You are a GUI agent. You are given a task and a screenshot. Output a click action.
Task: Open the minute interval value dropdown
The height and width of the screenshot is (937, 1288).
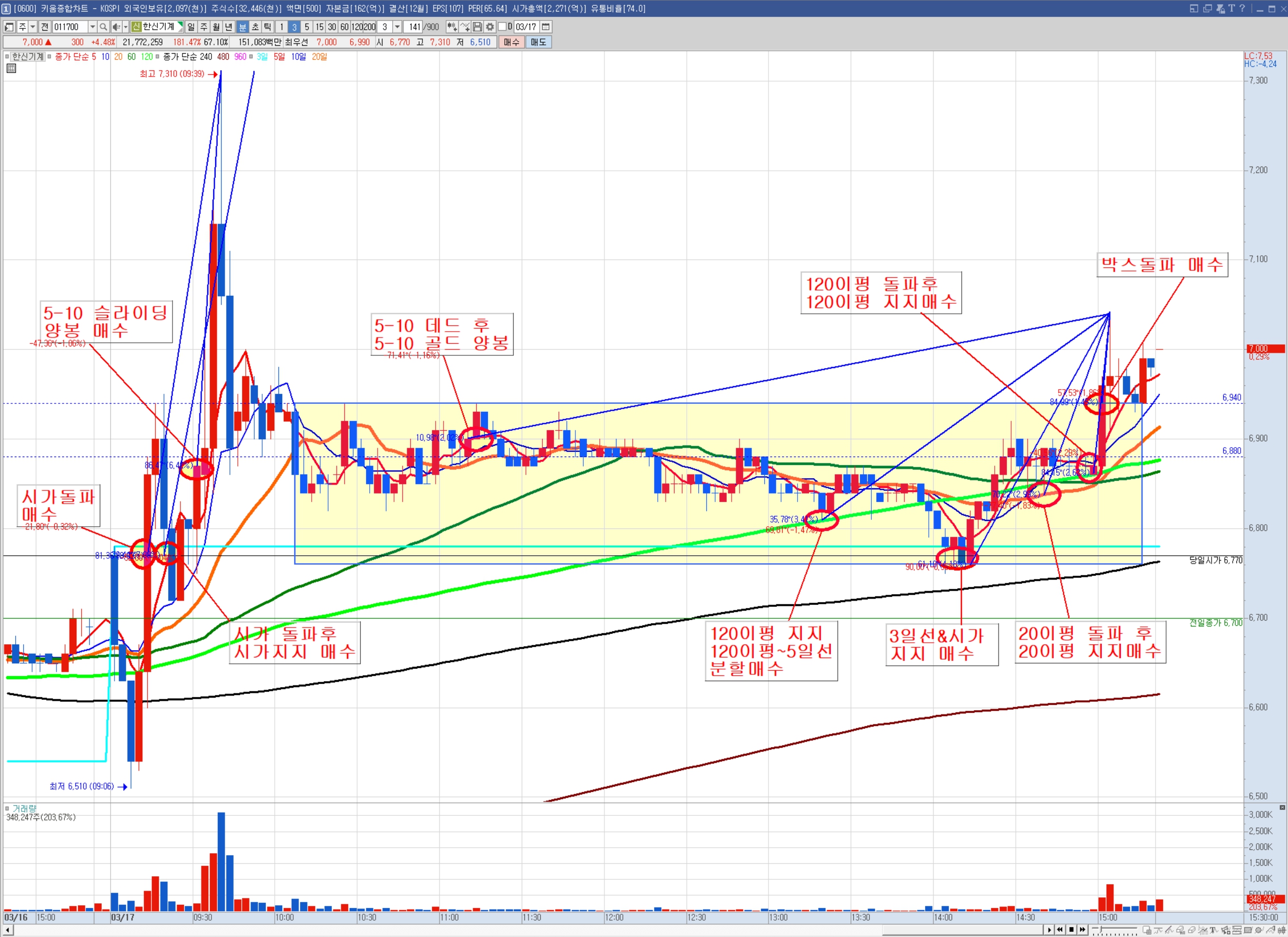[x=398, y=27]
